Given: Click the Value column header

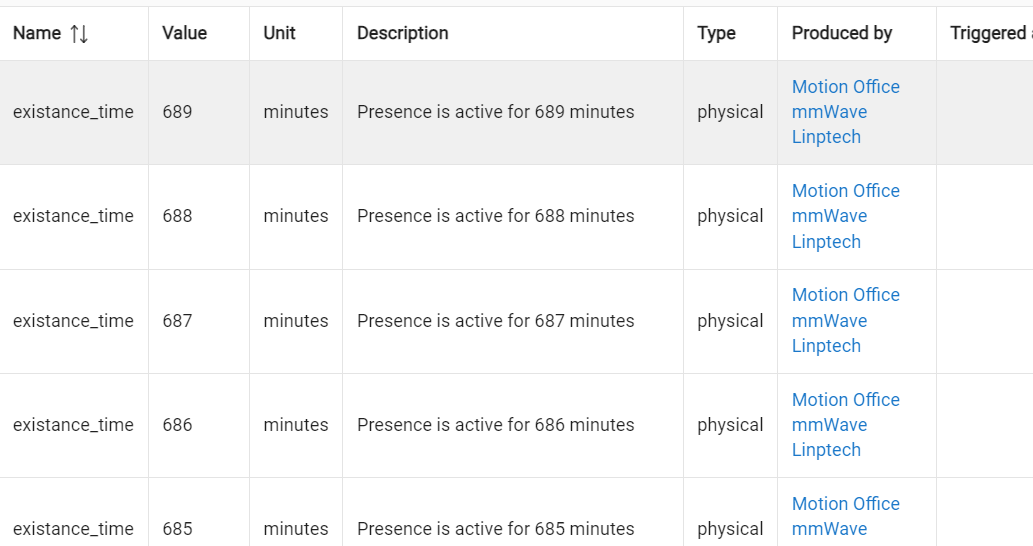Looking at the screenshot, I should (x=184, y=33).
